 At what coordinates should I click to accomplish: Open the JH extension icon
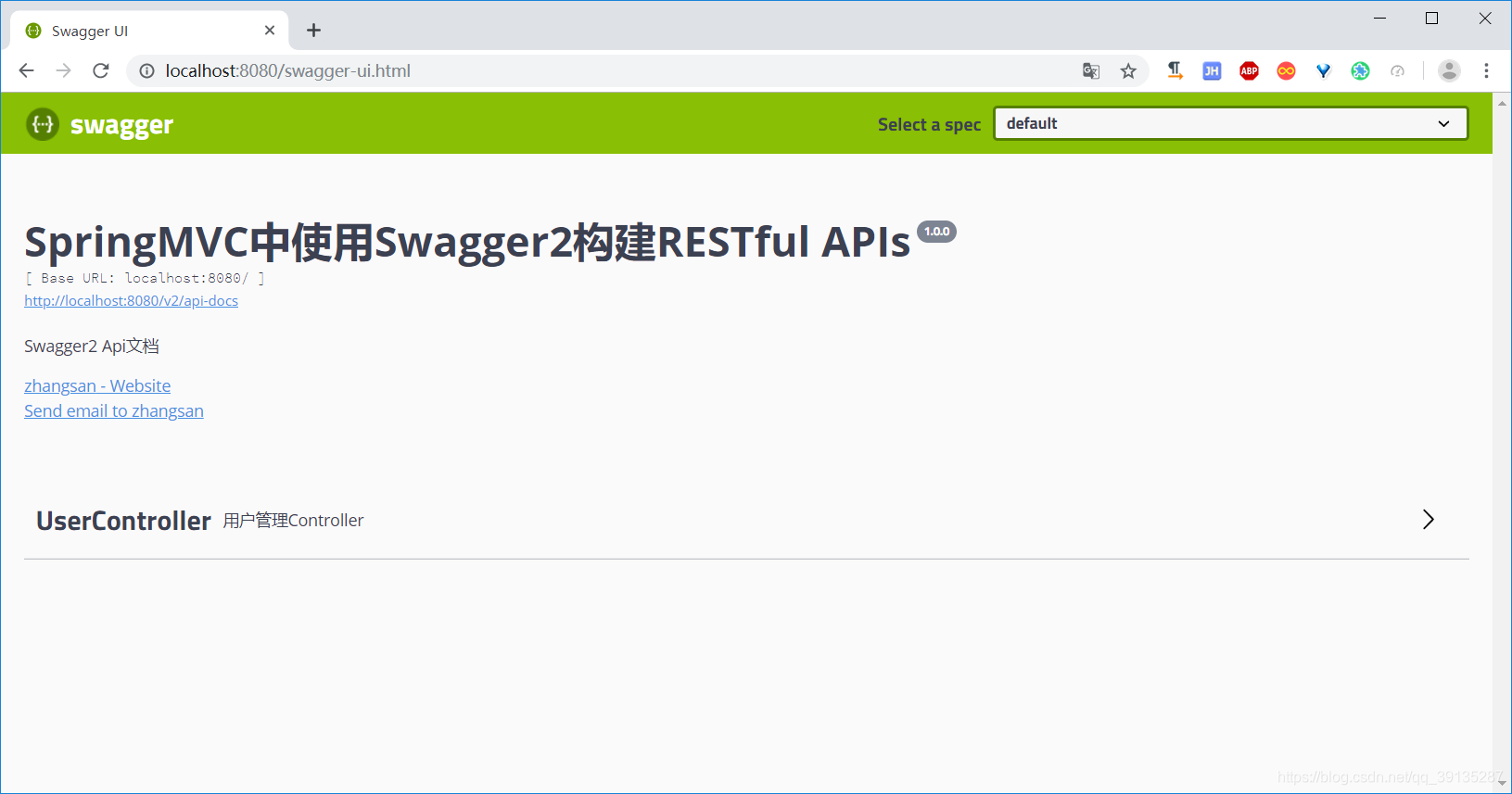tap(1212, 70)
